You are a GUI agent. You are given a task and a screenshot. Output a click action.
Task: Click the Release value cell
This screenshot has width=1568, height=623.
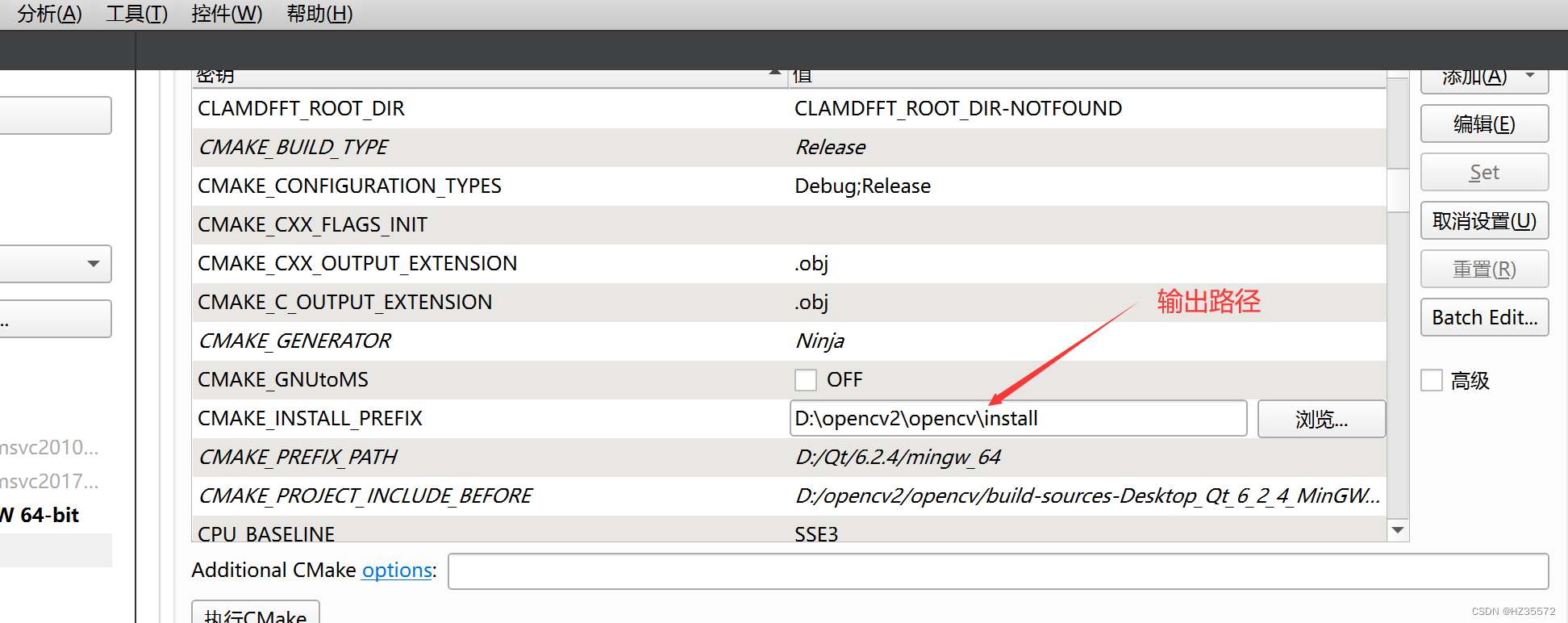[x=830, y=147]
